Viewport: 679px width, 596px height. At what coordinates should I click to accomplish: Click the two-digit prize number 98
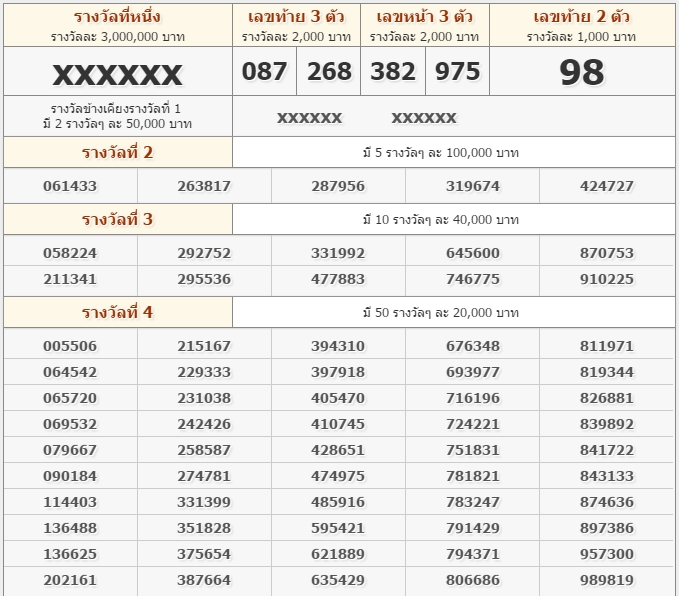click(582, 72)
